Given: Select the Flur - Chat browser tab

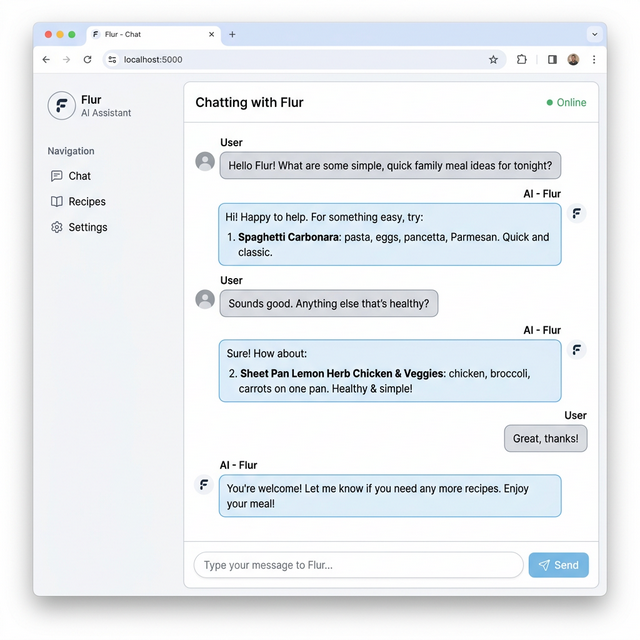Looking at the screenshot, I should click(x=153, y=34).
